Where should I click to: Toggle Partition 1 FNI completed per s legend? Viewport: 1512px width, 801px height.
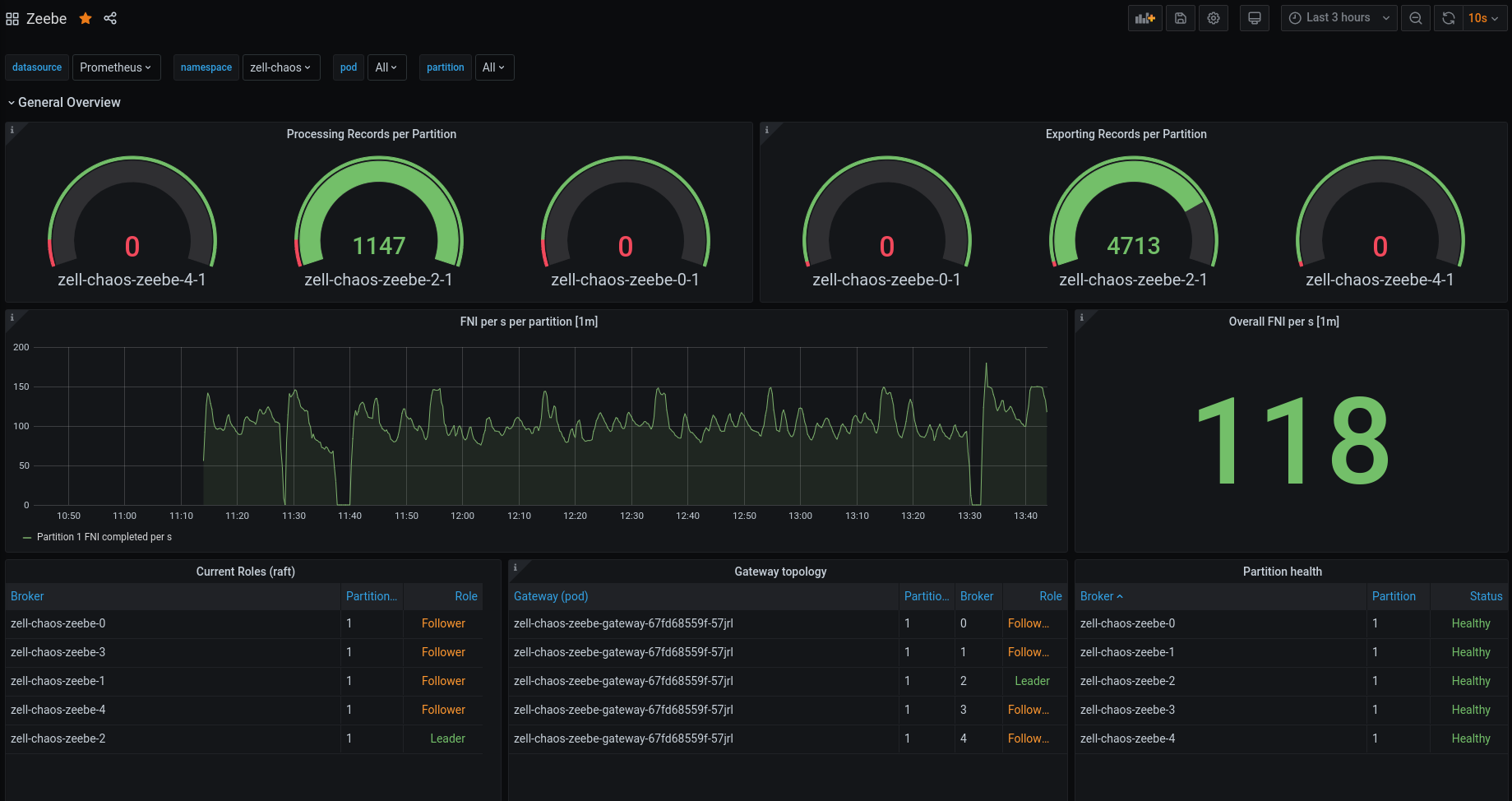(x=104, y=537)
